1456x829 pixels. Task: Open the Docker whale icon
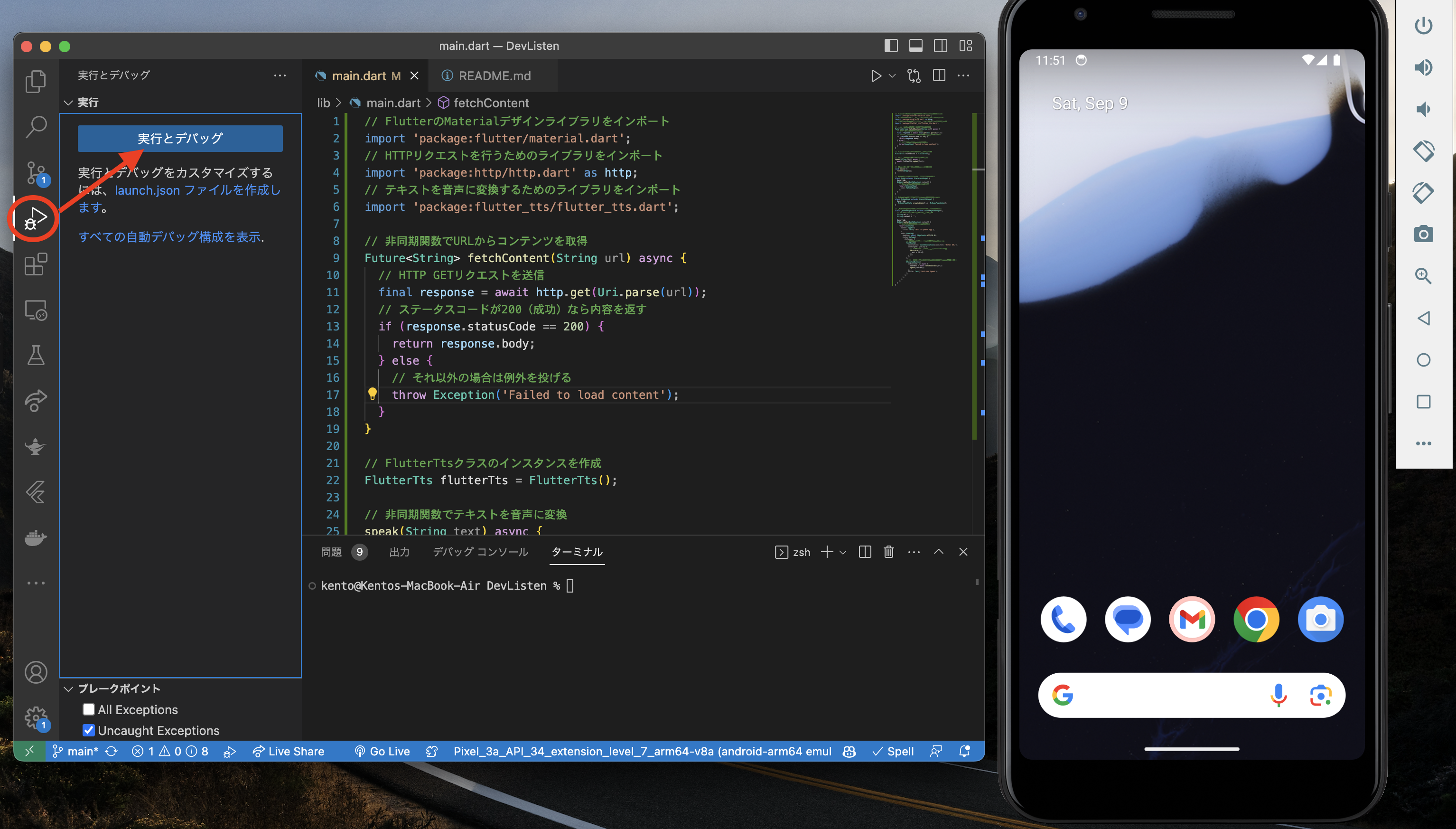tap(35, 537)
